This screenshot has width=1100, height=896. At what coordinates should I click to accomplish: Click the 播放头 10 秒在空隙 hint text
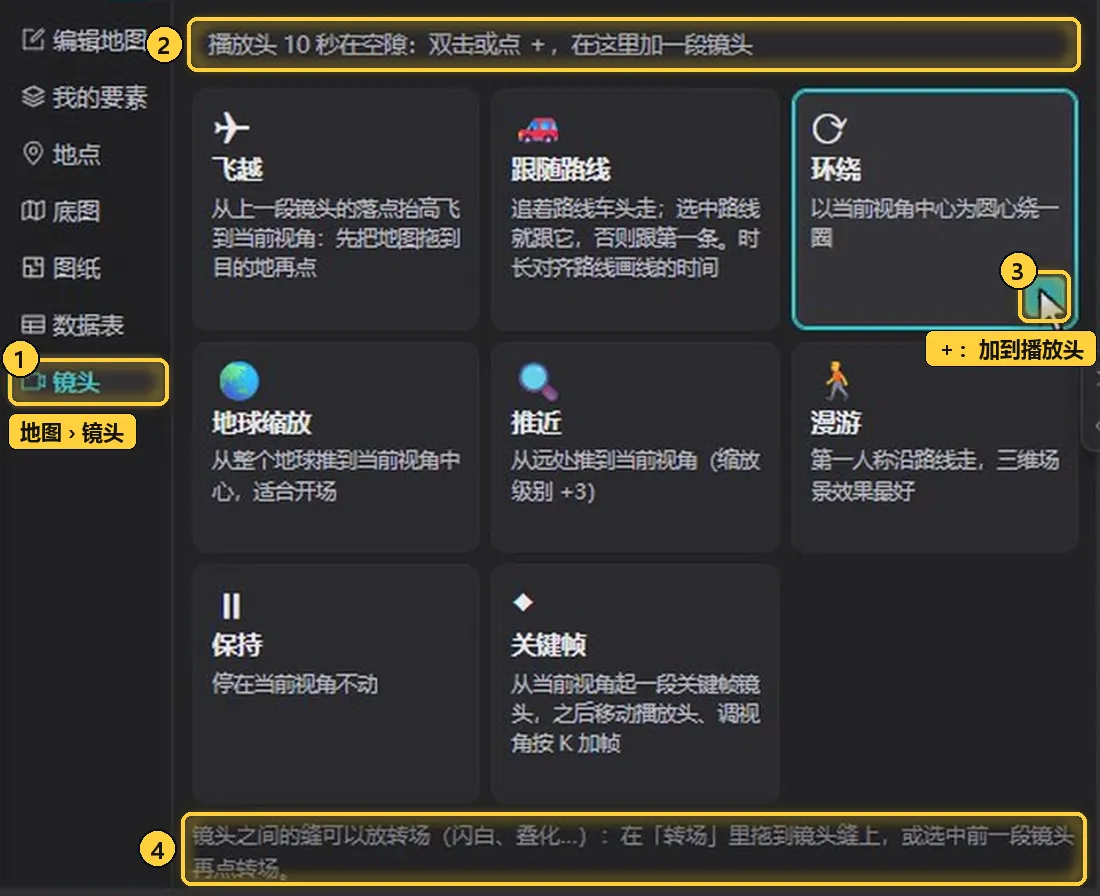click(x=481, y=45)
